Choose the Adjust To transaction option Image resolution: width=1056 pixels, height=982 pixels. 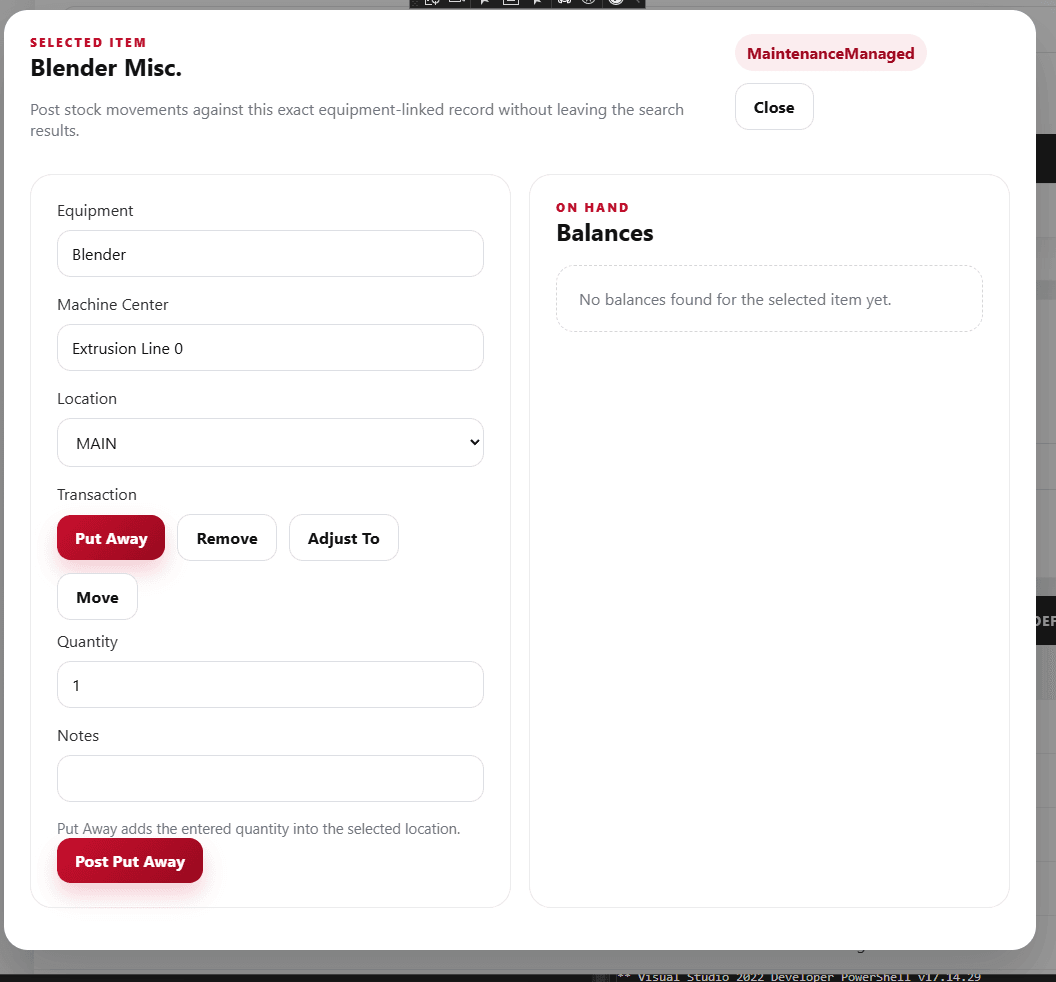tap(343, 538)
